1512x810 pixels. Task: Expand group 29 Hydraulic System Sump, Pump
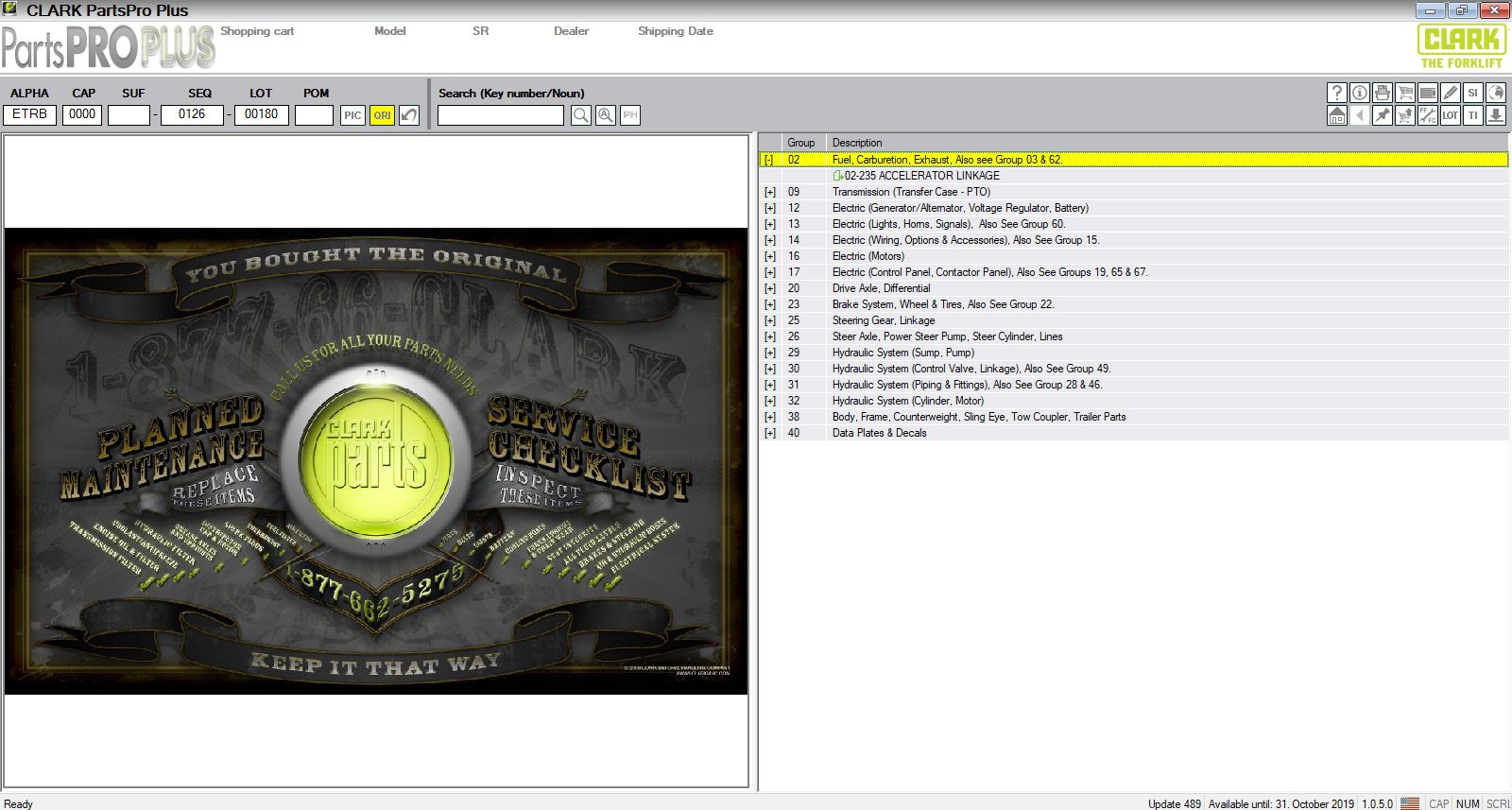pos(770,353)
